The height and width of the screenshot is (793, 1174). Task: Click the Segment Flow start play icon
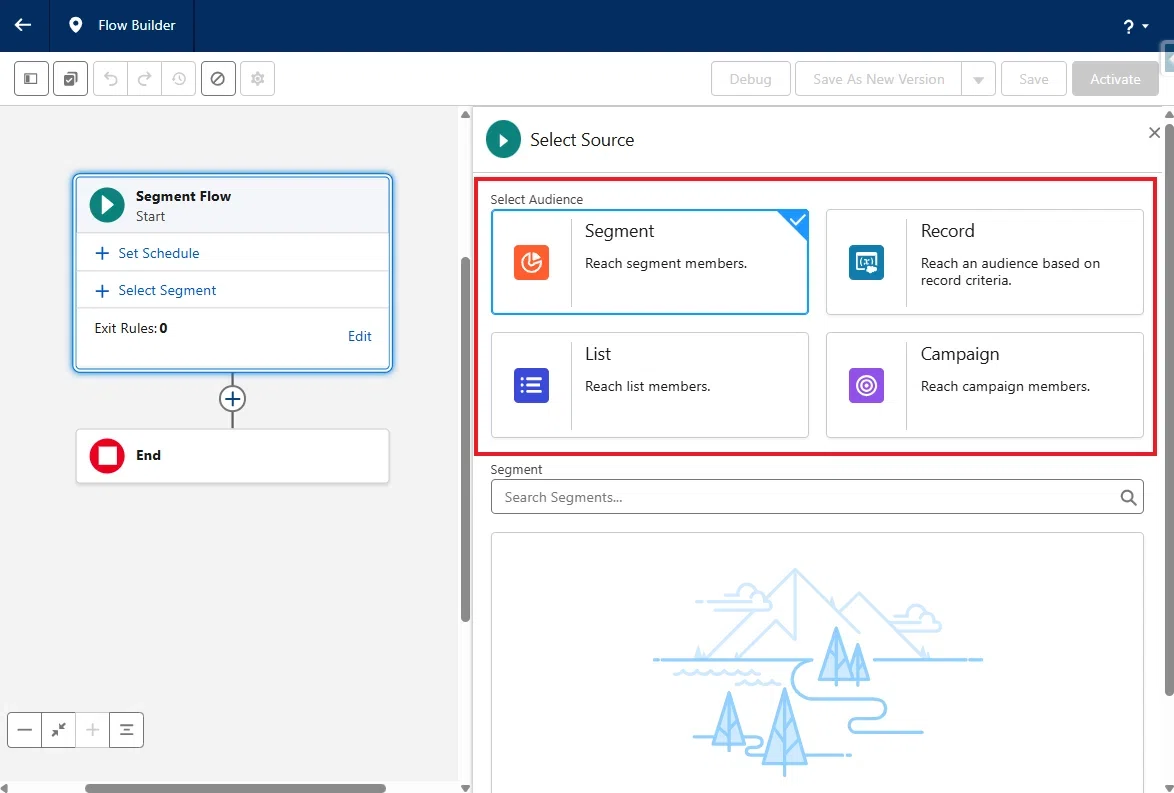[x=107, y=205]
